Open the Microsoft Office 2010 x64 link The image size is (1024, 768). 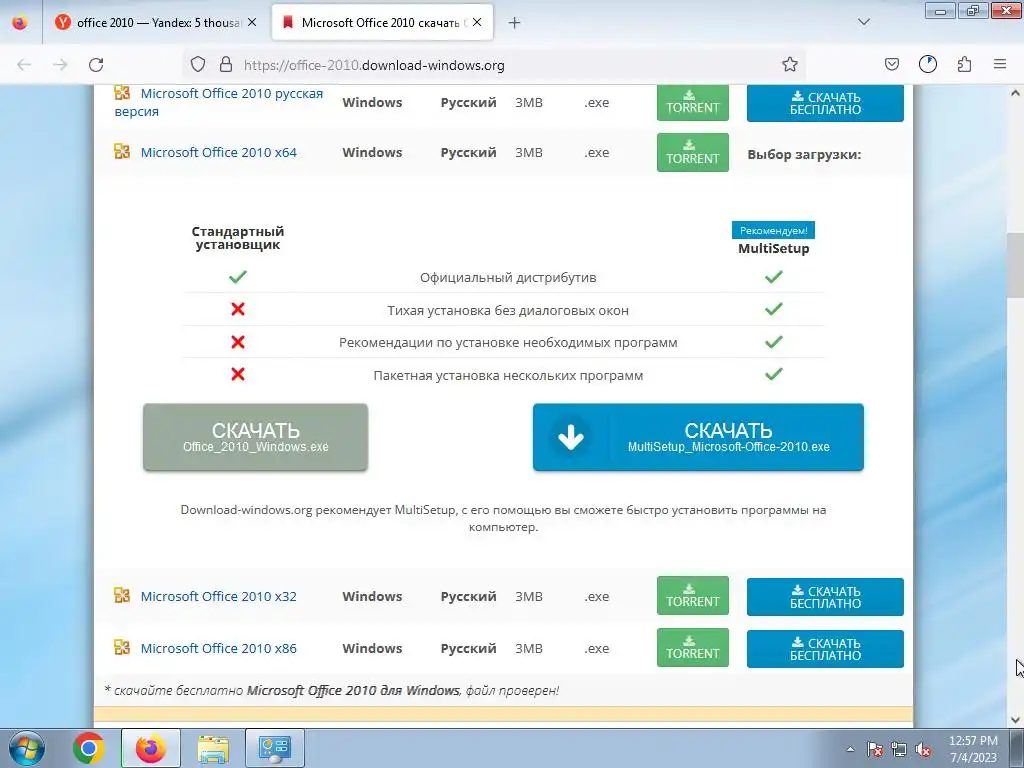pos(219,152)
